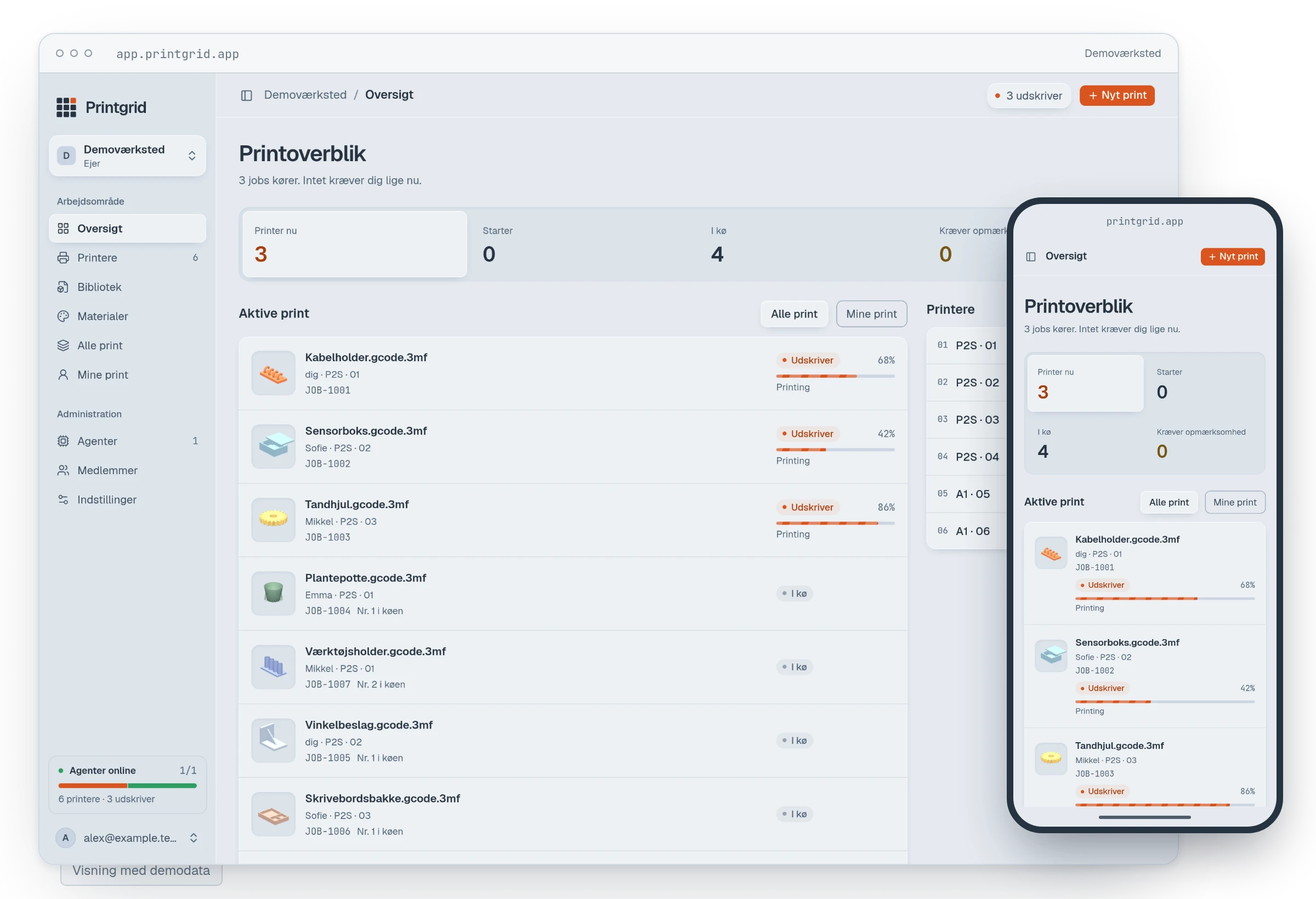Click the Tandhjul gear thumbnail in desktop list
Image resolution: width=1316 pixels, height=899 pixels.
pos(274,520)
